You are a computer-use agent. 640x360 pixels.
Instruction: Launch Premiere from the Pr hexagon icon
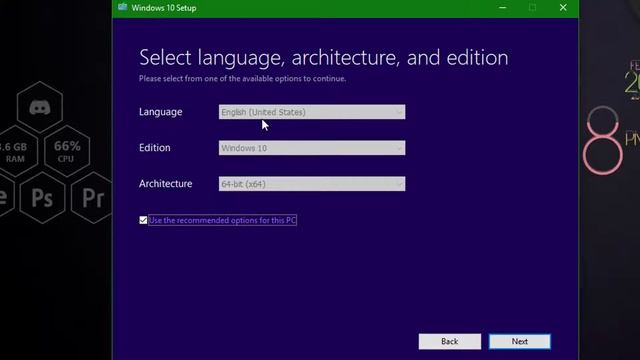92,198
